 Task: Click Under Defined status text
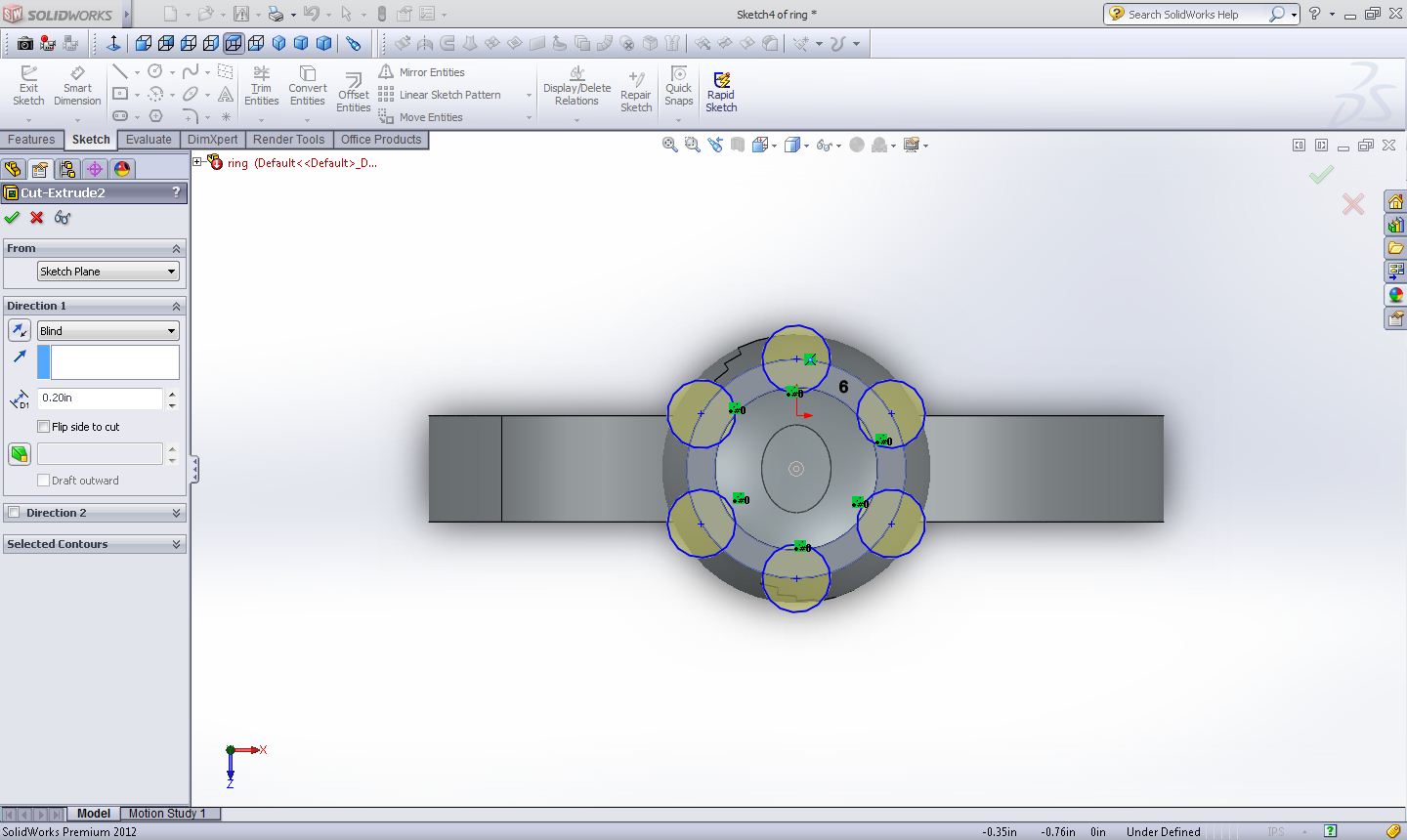tap(1163, 832)
